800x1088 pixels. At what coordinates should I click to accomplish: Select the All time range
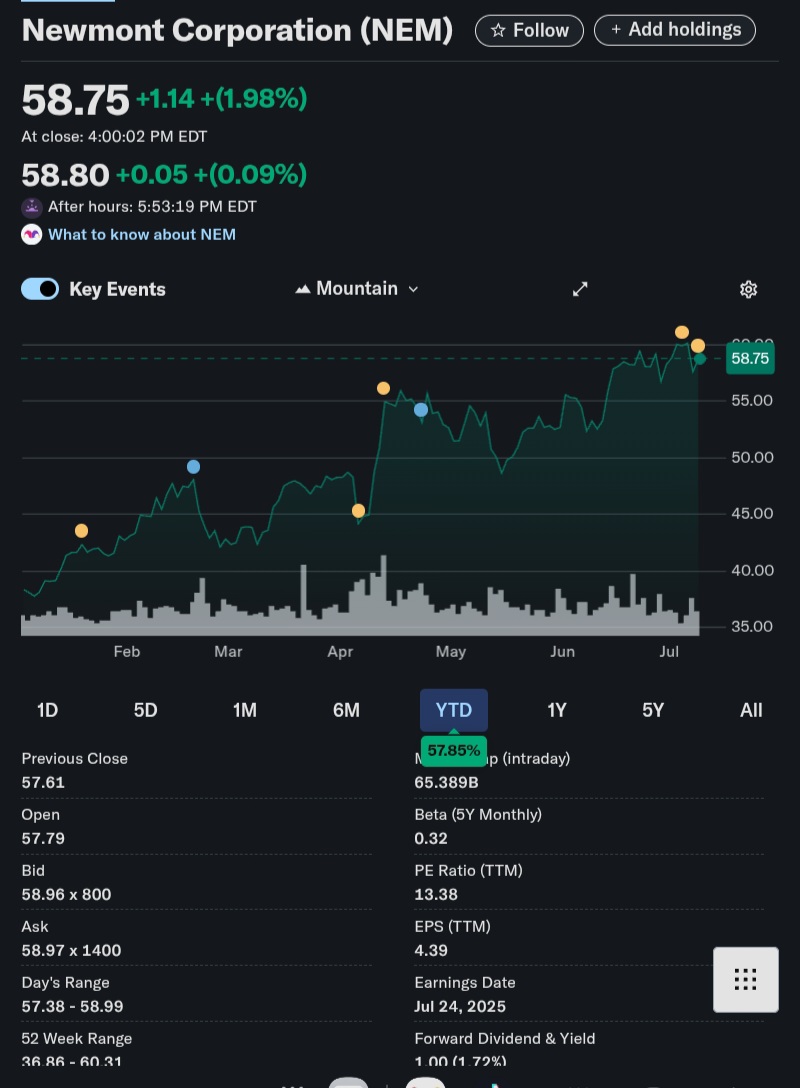pyautogui.click(x=751, y=710)
